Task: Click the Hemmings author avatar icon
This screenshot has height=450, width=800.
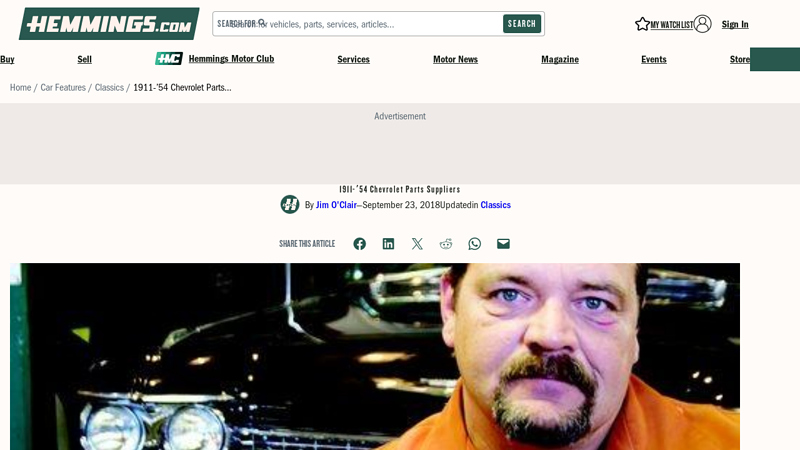Action: pyautogui.click(x=290, y=205)
